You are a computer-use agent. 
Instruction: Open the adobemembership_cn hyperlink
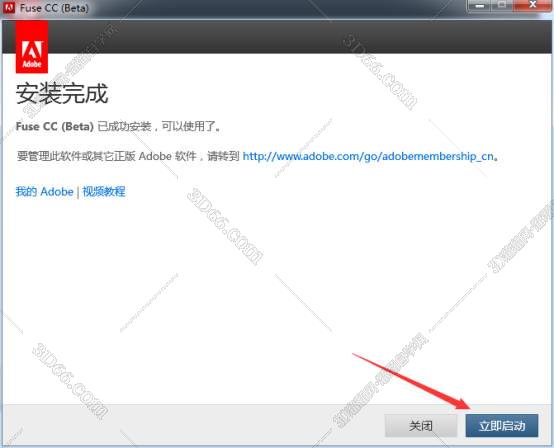coord(368,156)
